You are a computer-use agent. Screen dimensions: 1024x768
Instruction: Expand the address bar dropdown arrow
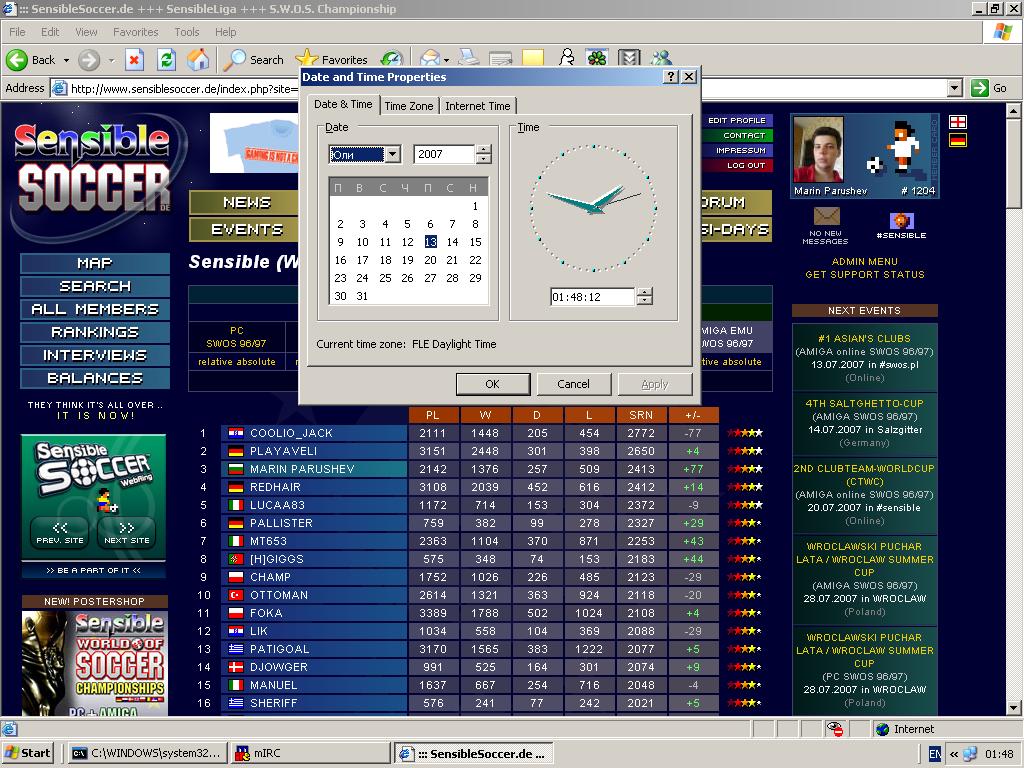954,88
